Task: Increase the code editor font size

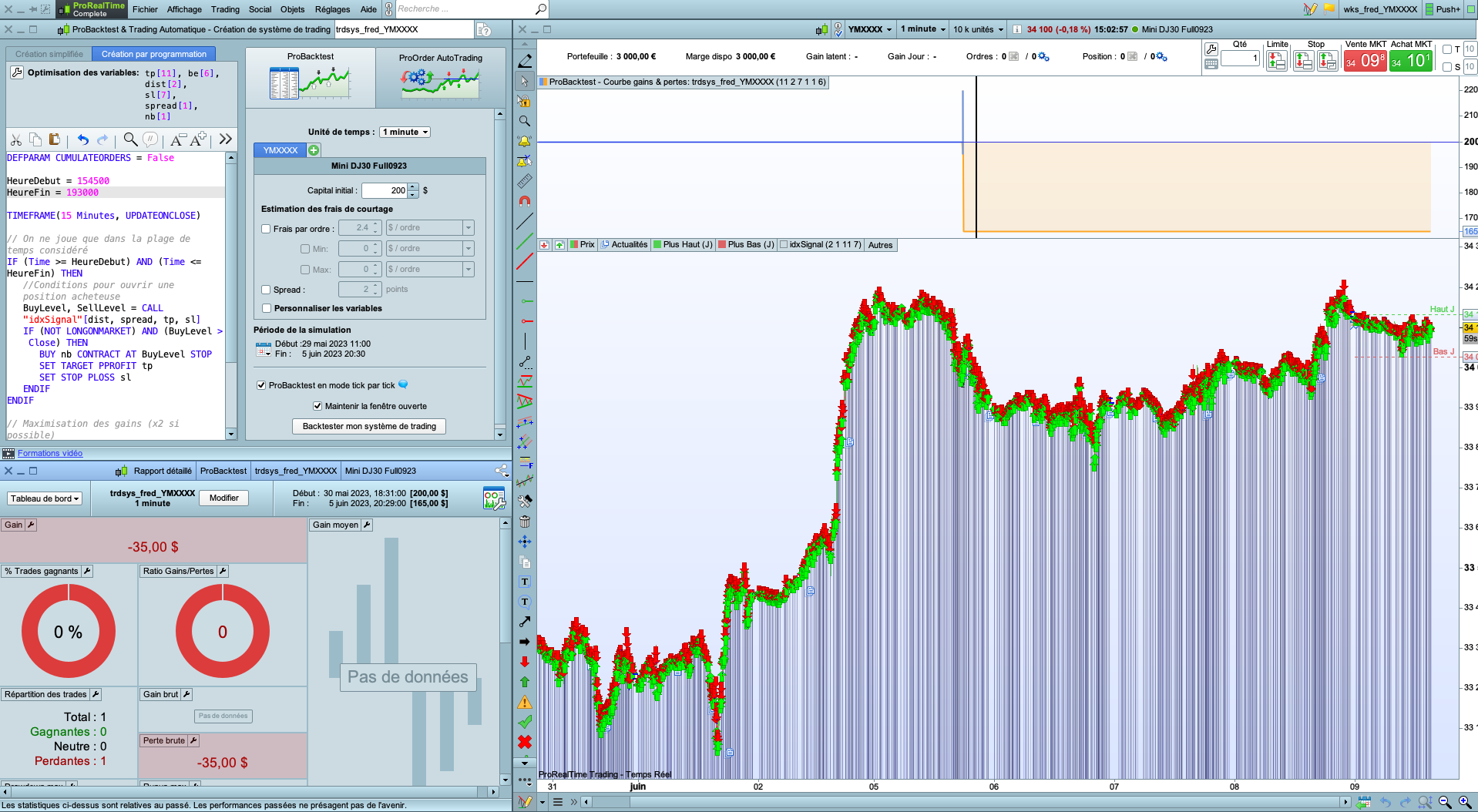Action: pyautogui.click(x=198, y=139)
